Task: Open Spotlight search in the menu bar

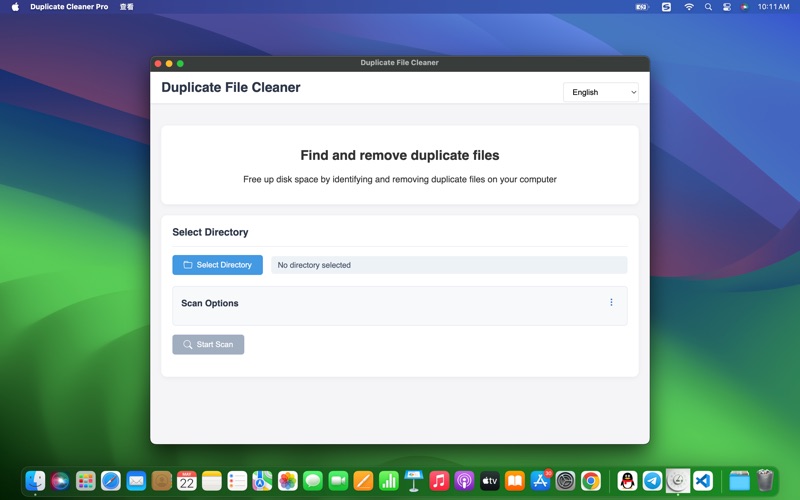Action: (708, 7)
